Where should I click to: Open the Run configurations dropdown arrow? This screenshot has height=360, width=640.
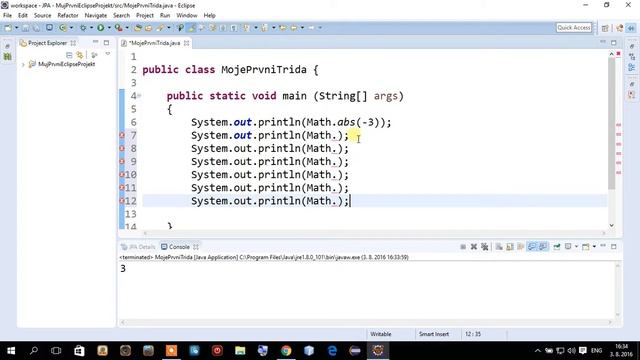109,28
